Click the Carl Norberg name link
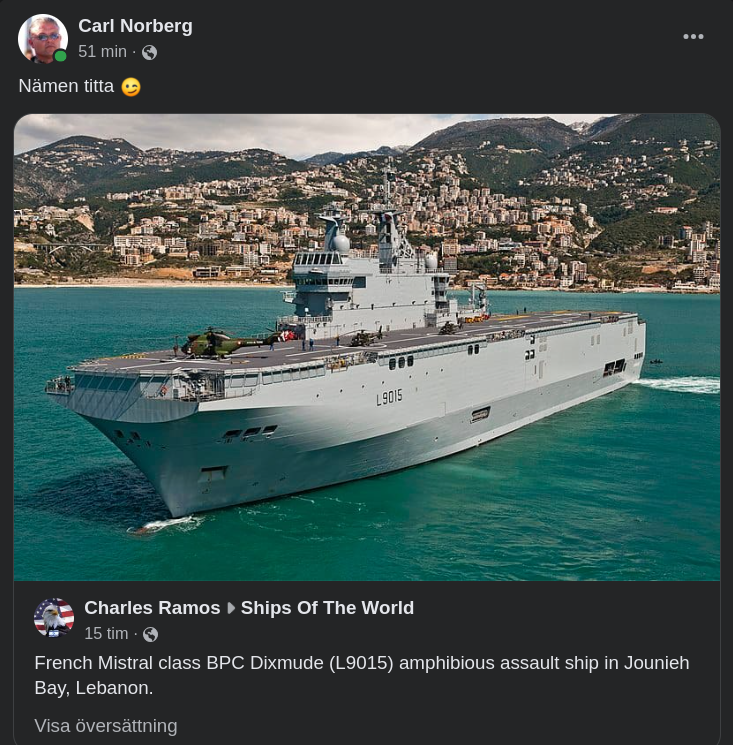The image size is (733, 745). (135, 26)
